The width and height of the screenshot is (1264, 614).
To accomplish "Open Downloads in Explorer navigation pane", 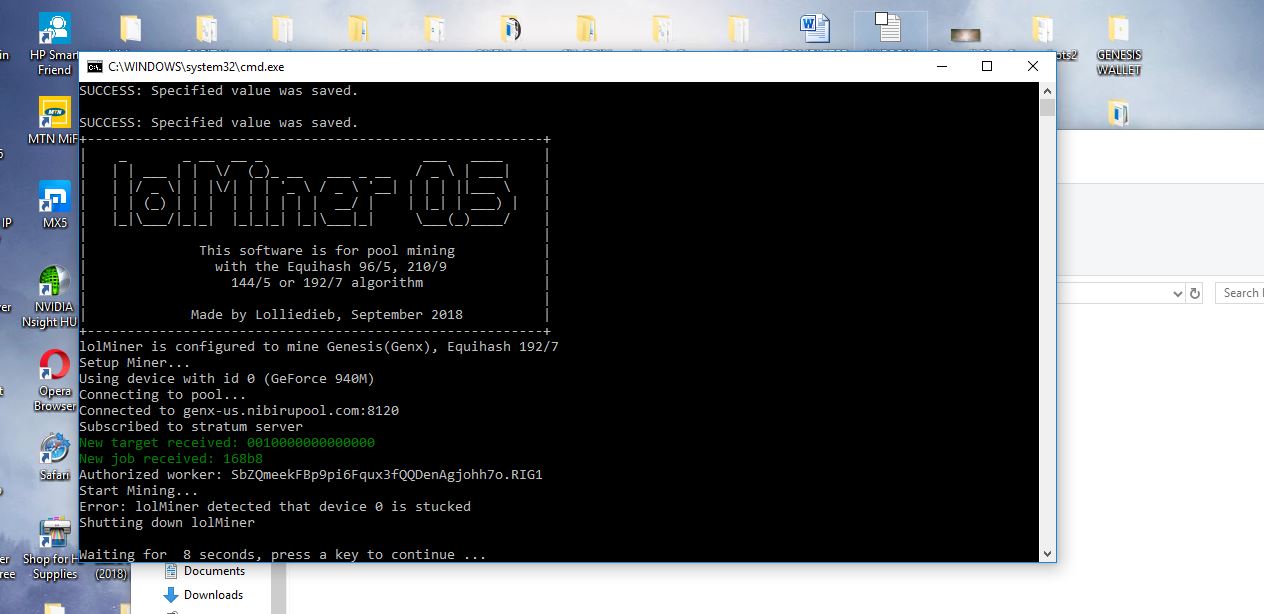I will pos(204,595).
